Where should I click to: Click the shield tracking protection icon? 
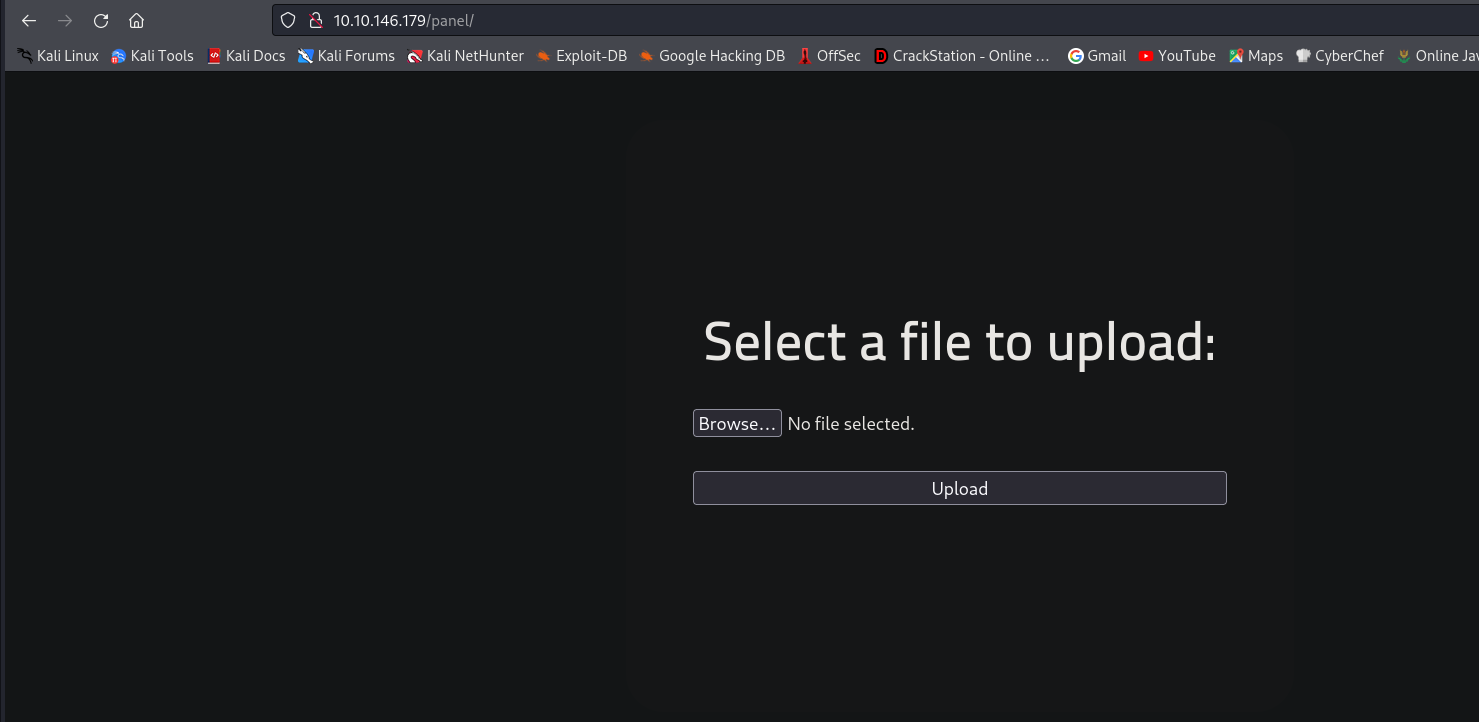[288, 21]
